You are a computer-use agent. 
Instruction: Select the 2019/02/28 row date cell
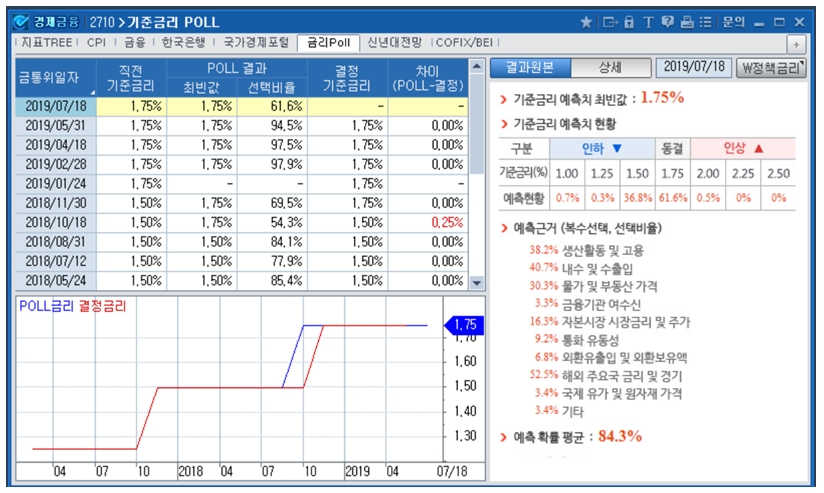click(56, 165)
